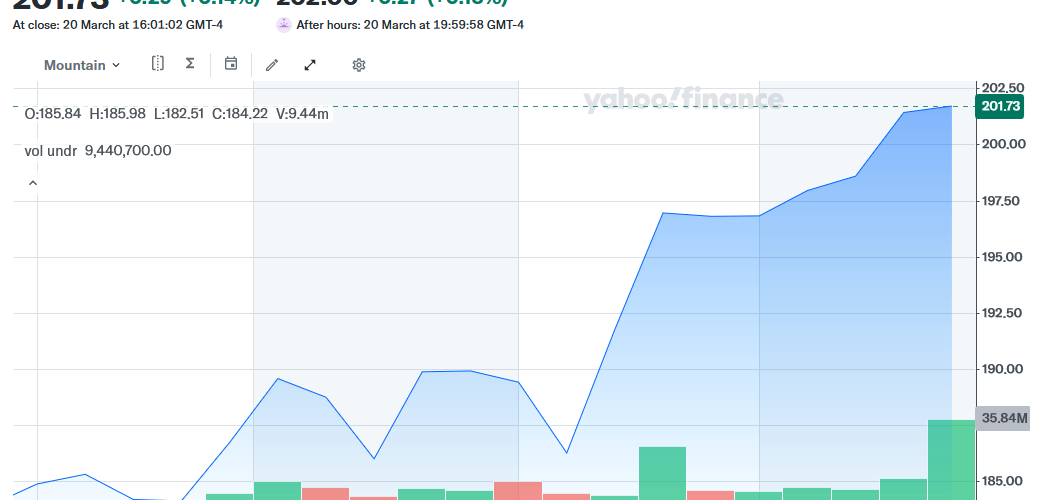Open the Mountain chart type dropdown
Screen dimensions: 1051x500
click(x=81, y=65)
